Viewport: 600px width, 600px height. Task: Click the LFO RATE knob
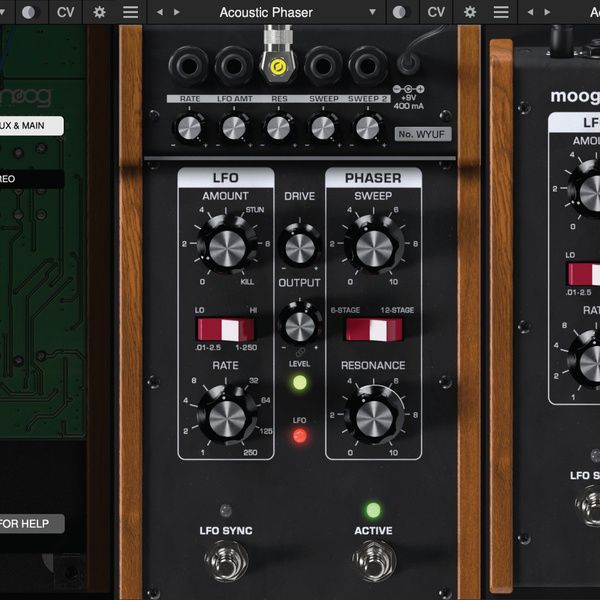click(227, 415)
